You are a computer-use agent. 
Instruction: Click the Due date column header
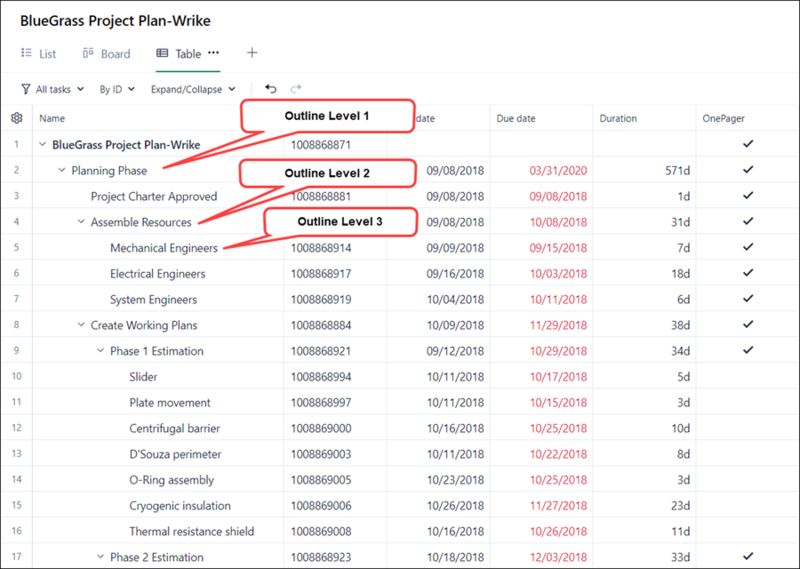coord(516,118)
